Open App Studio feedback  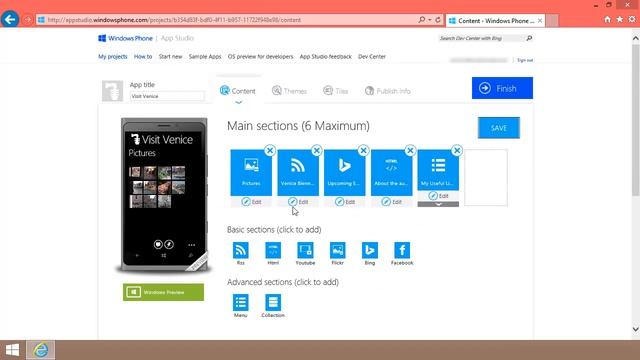[326, 57]
